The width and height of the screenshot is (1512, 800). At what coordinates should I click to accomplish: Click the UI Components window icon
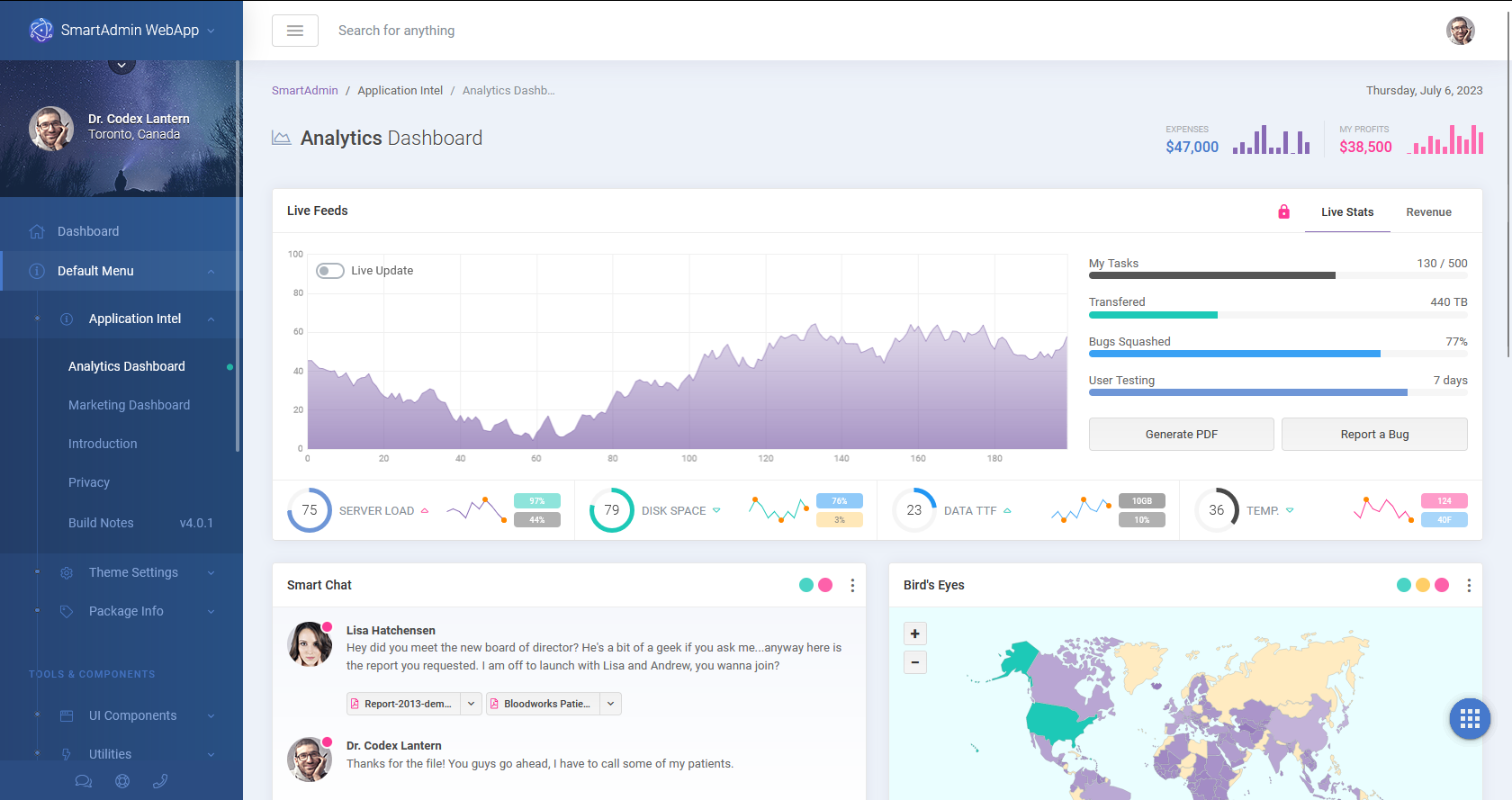[x=67, y=715]
